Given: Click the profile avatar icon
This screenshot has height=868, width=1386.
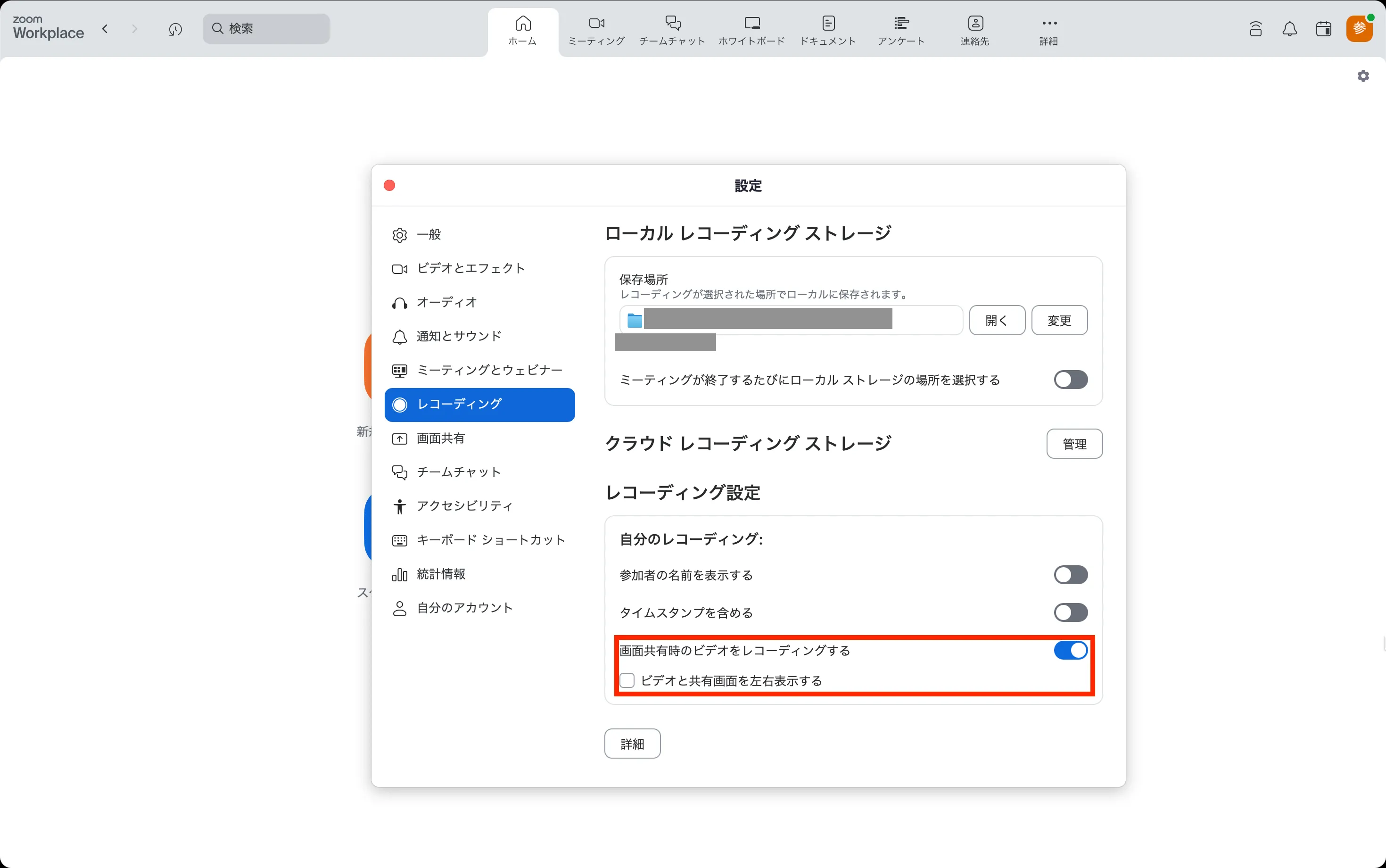Looking at the screenshot, I should (x=1359, y=29).
